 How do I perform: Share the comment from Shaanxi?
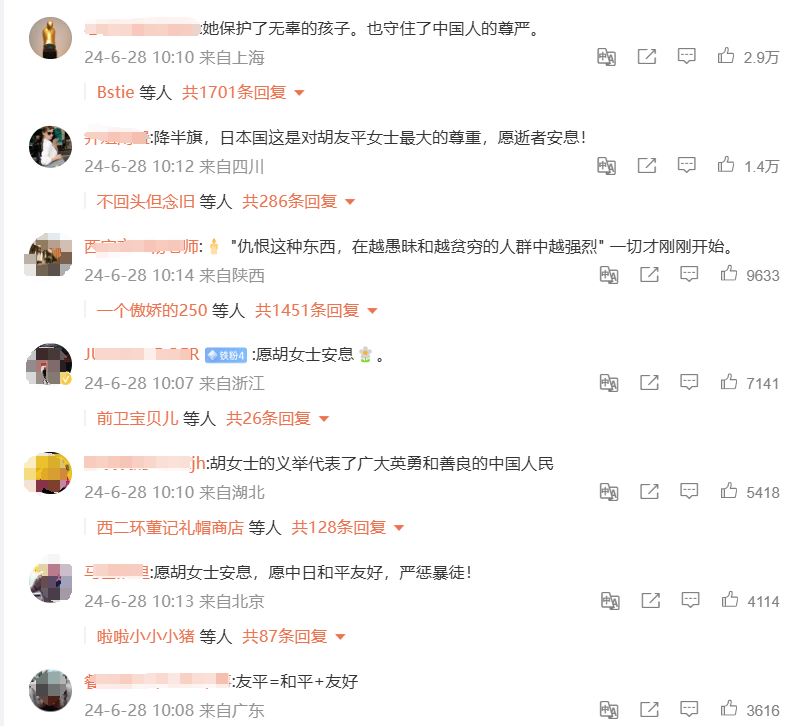649,274
